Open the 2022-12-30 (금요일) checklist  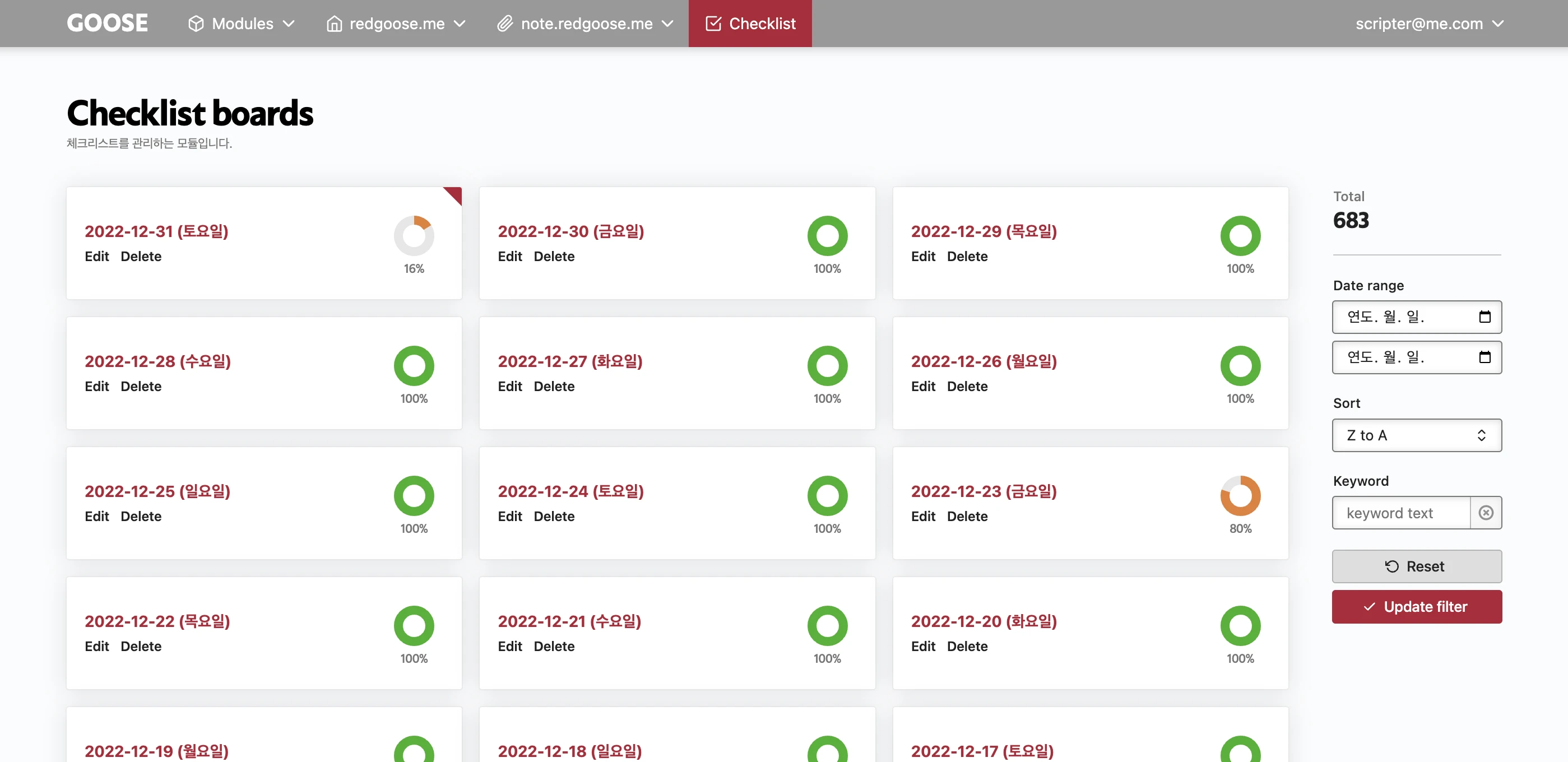coord(571,231)
